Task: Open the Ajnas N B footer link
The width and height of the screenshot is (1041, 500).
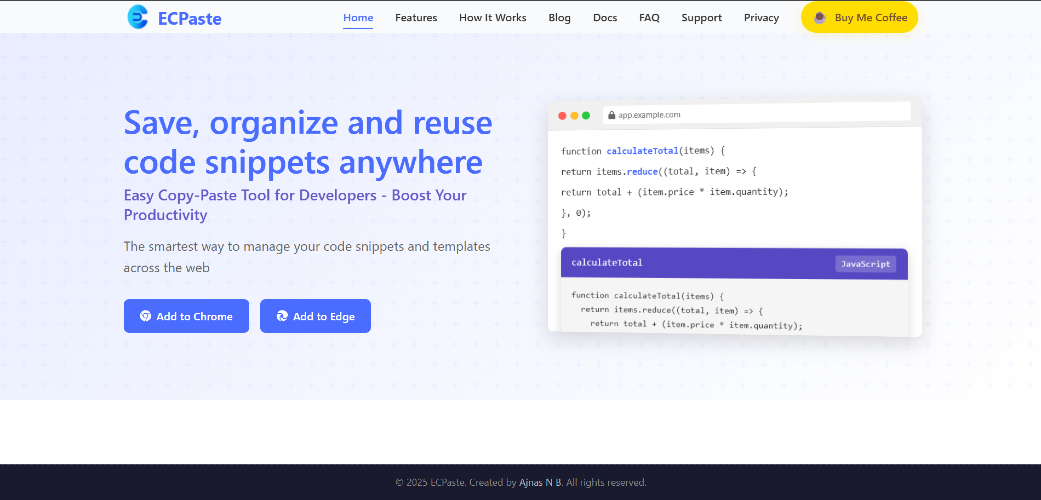Action: click(x=540, y=483)
